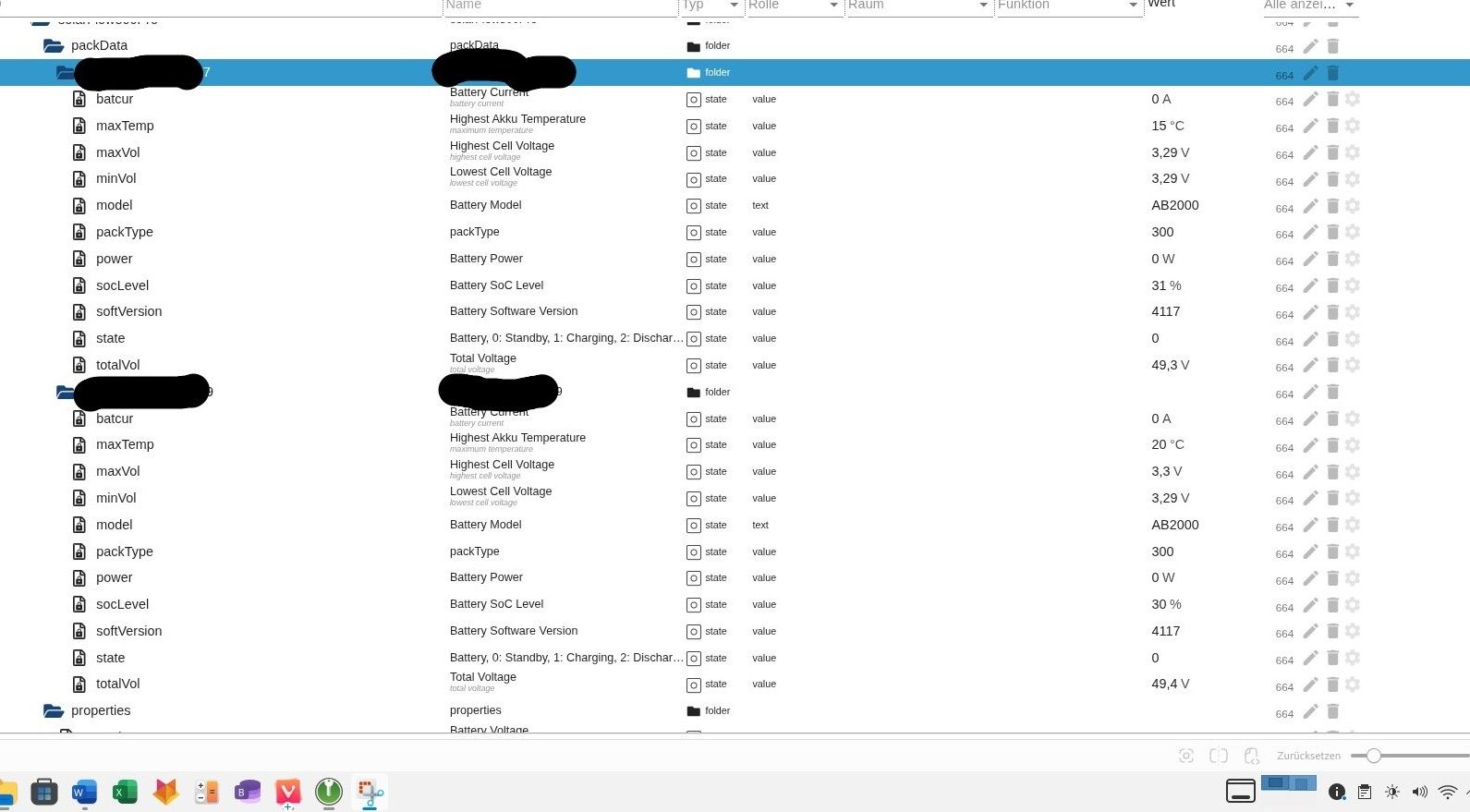The height and width of the screenshot is (812, 1470).
Task: Edit the maxTemp object showing 15 °C
Action: 1310,127
